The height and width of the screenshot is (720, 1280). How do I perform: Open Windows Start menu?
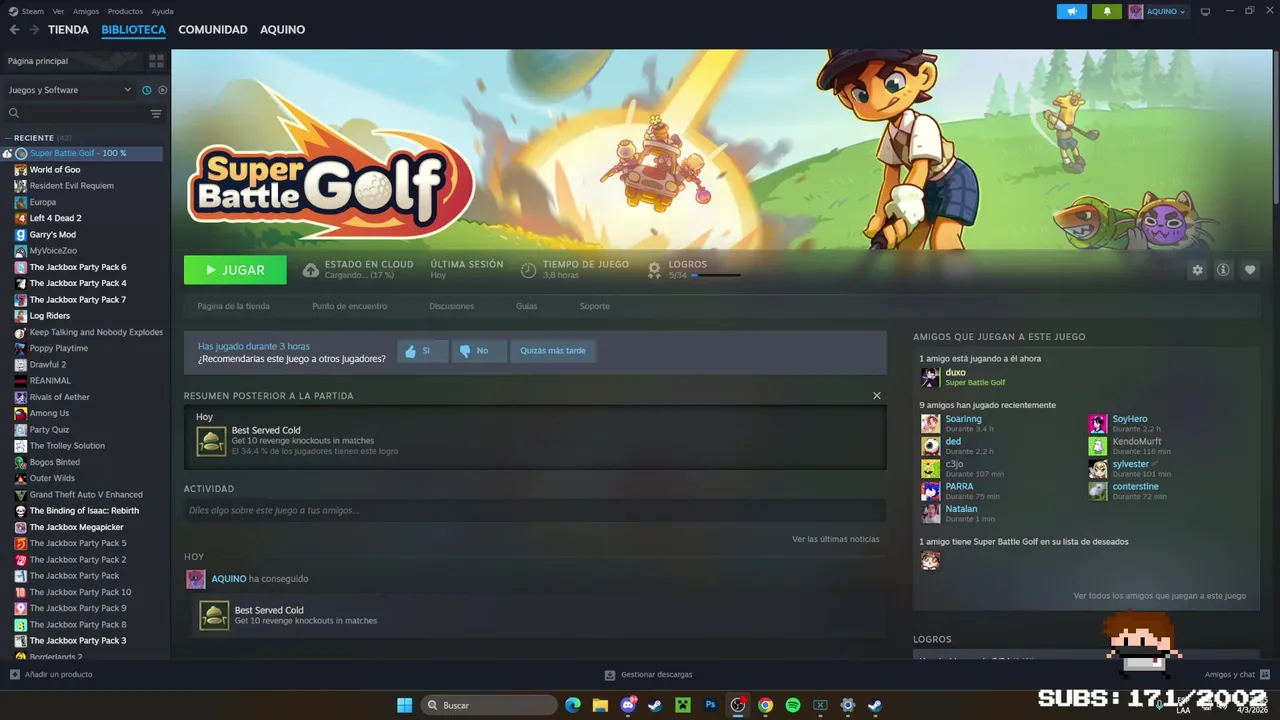pos(405,705)
